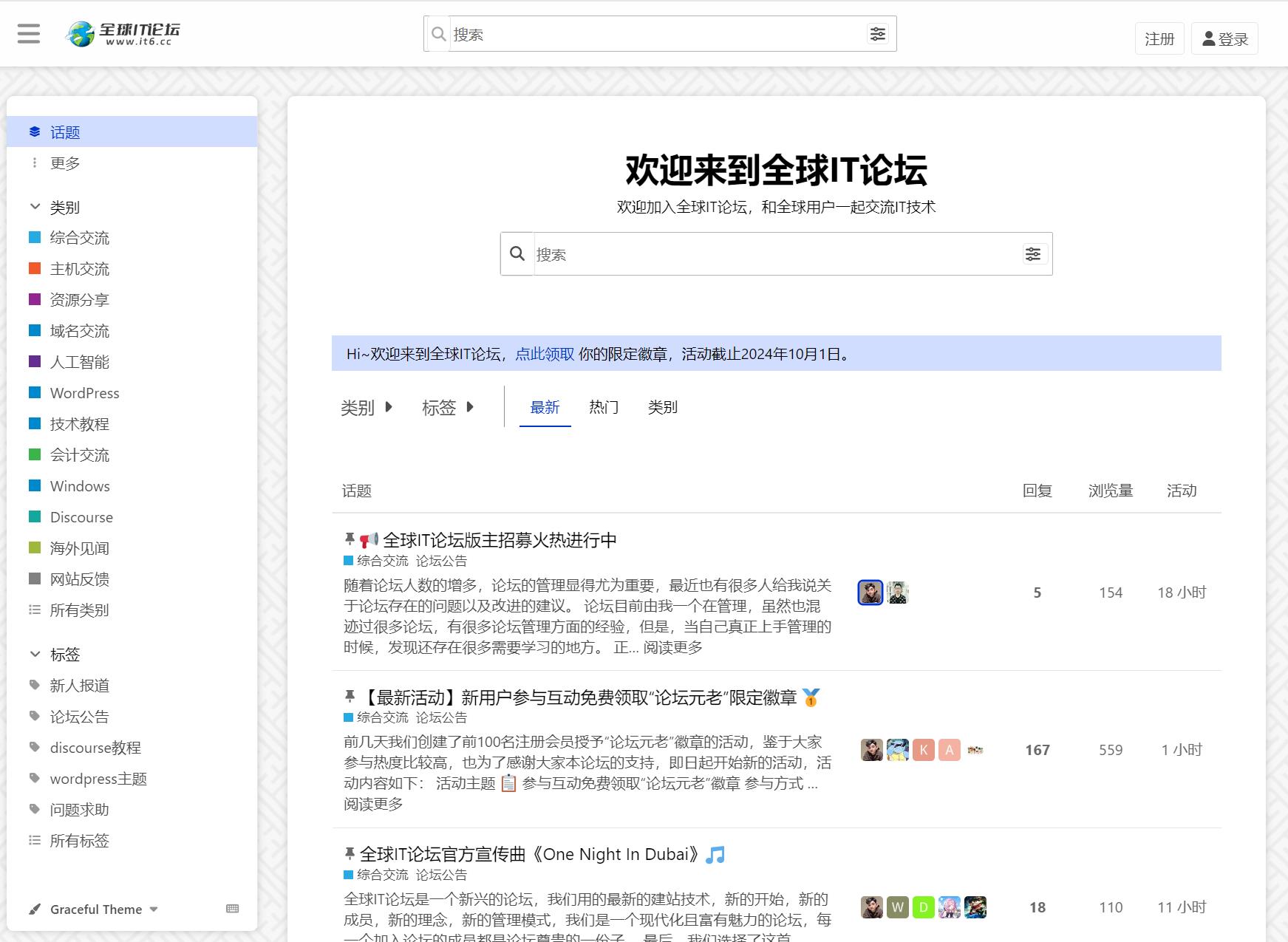Click the 所有类别 list icon
The height and width of the screenshot is (942, 1288).
(x=34, y=610)
